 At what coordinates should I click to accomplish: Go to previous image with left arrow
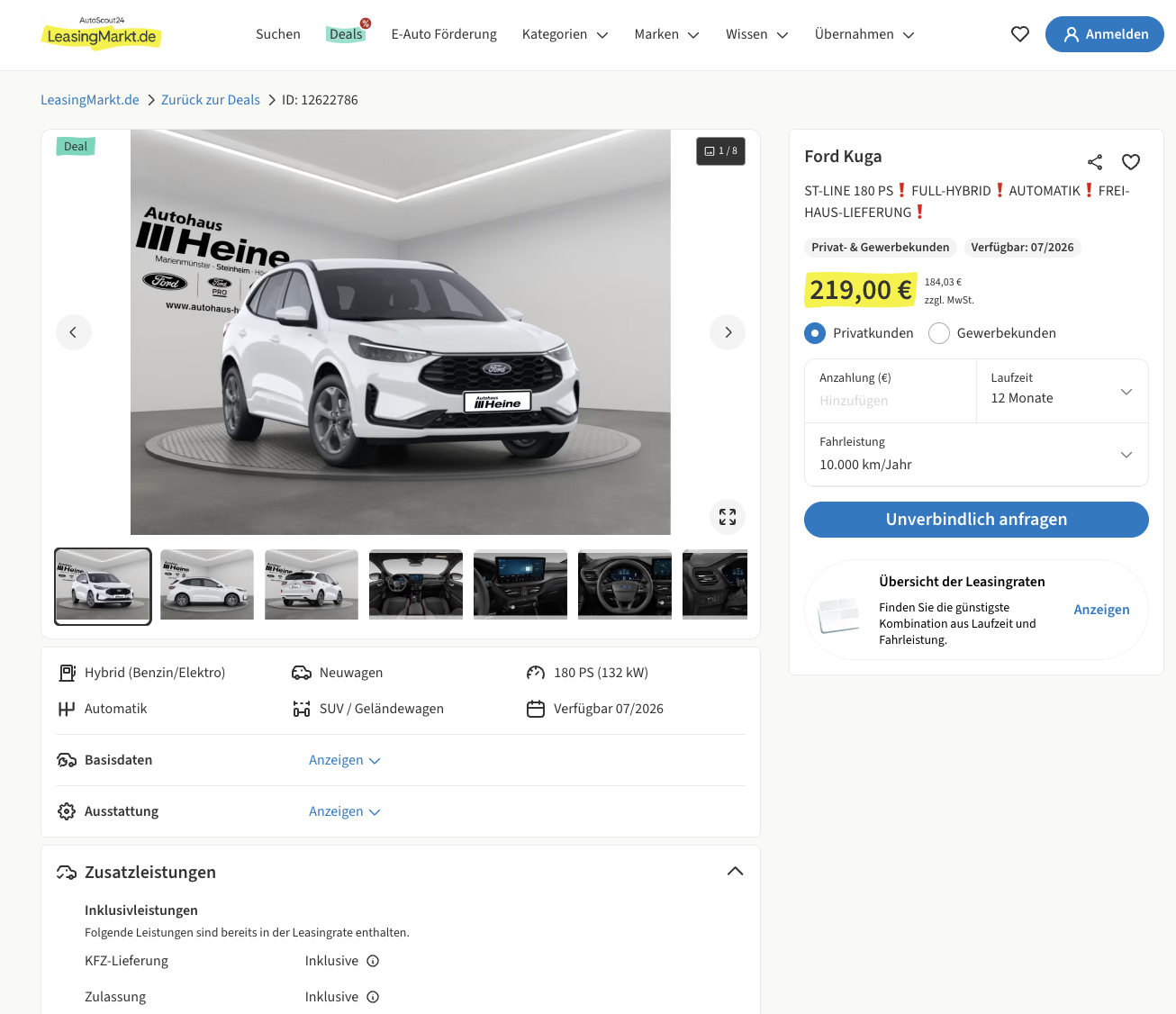click(x=74, y=332)
